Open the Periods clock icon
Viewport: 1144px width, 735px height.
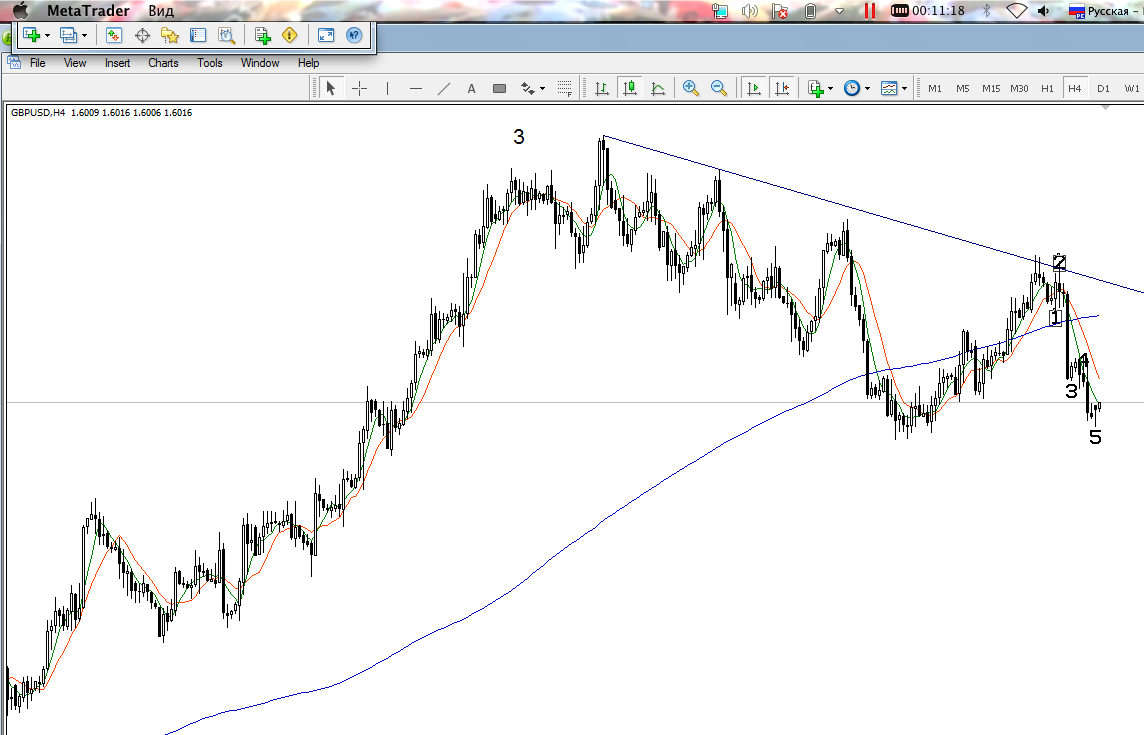[x=851, y=88]
